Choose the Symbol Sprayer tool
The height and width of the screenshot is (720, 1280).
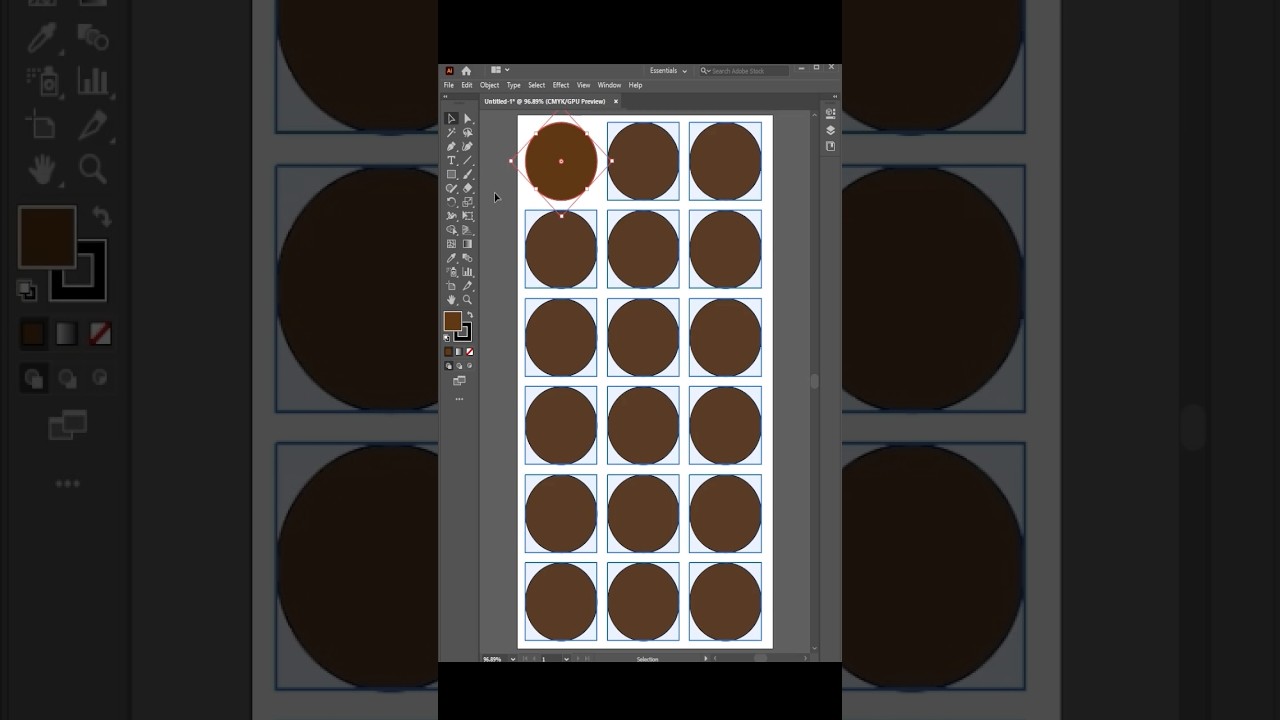(x=451, y=272)
